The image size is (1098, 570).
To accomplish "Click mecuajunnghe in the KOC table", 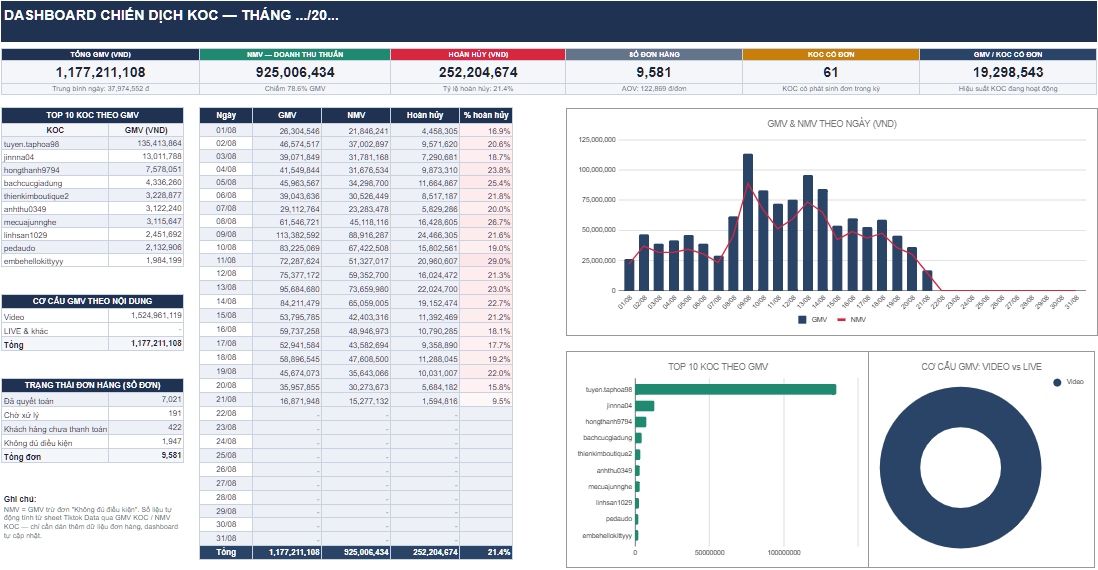I will coord(30,222).
